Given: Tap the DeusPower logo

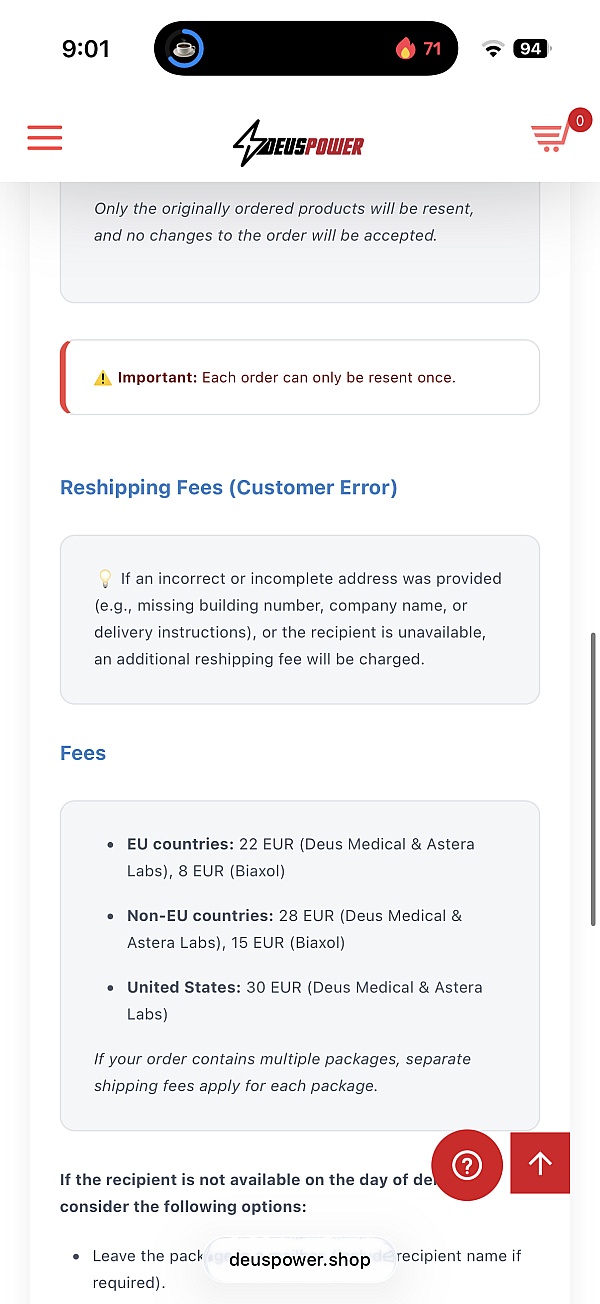Looking at the screenshot, I should (x=299, y=144).
